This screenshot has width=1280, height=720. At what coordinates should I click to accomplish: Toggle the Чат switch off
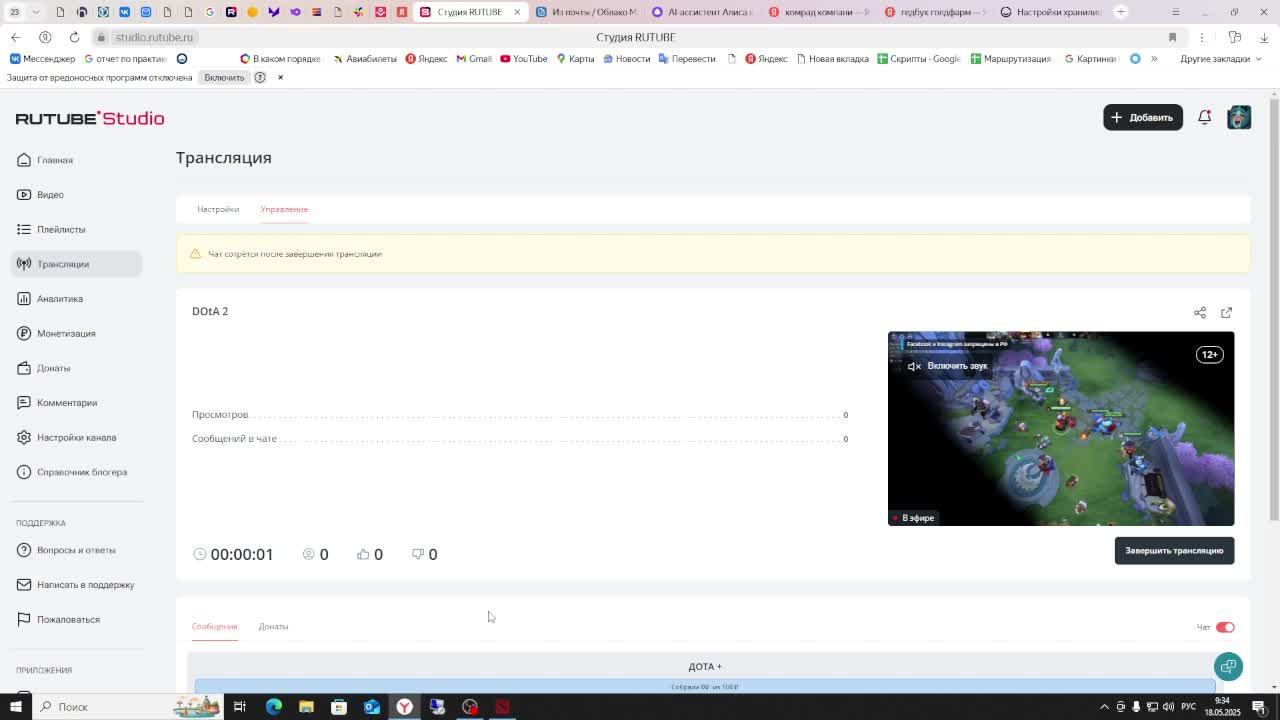(x=1225, y=627)
